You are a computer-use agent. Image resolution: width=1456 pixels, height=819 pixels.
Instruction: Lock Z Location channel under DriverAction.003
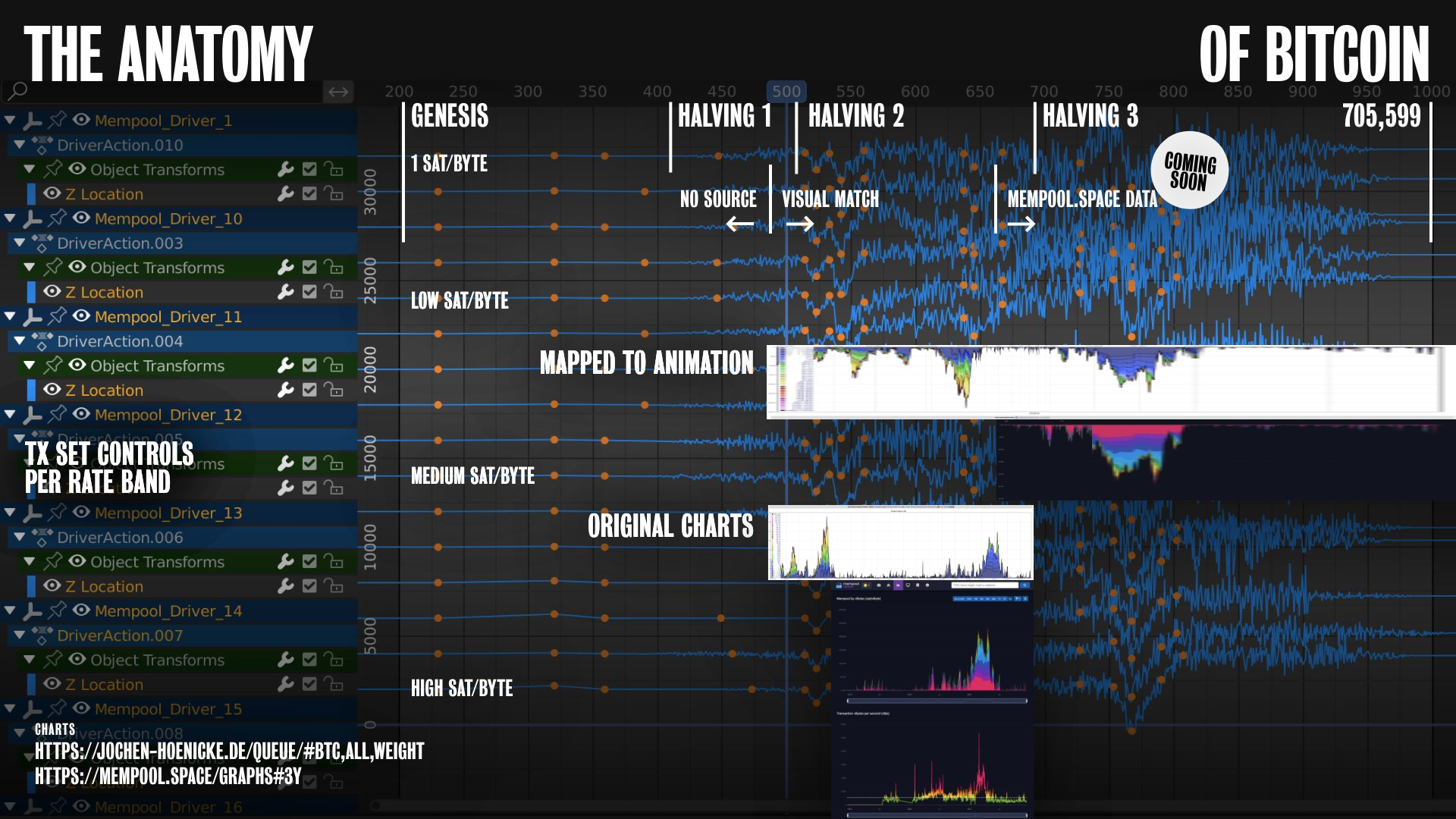coord(334,292)
